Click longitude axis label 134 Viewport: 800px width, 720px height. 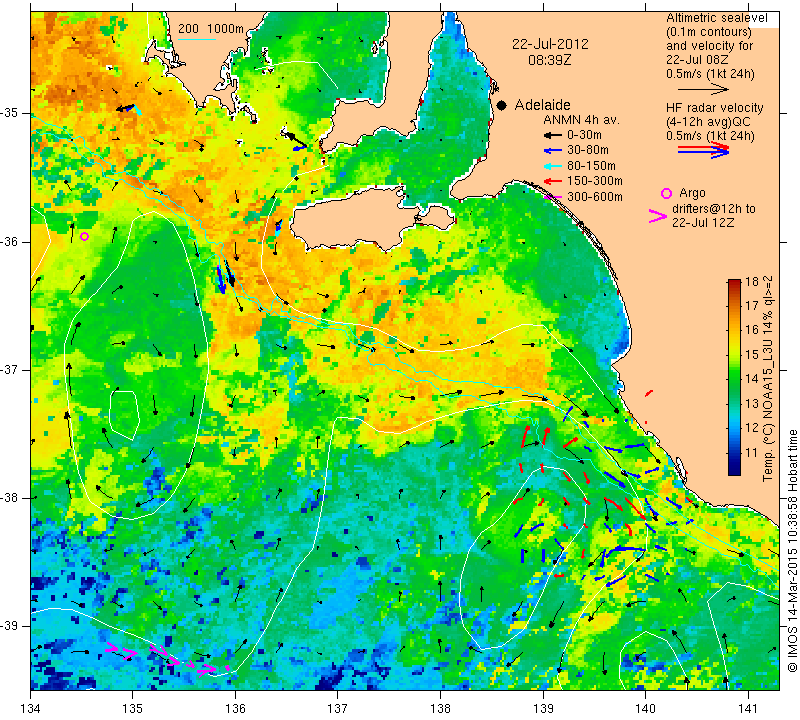(30, 708)
